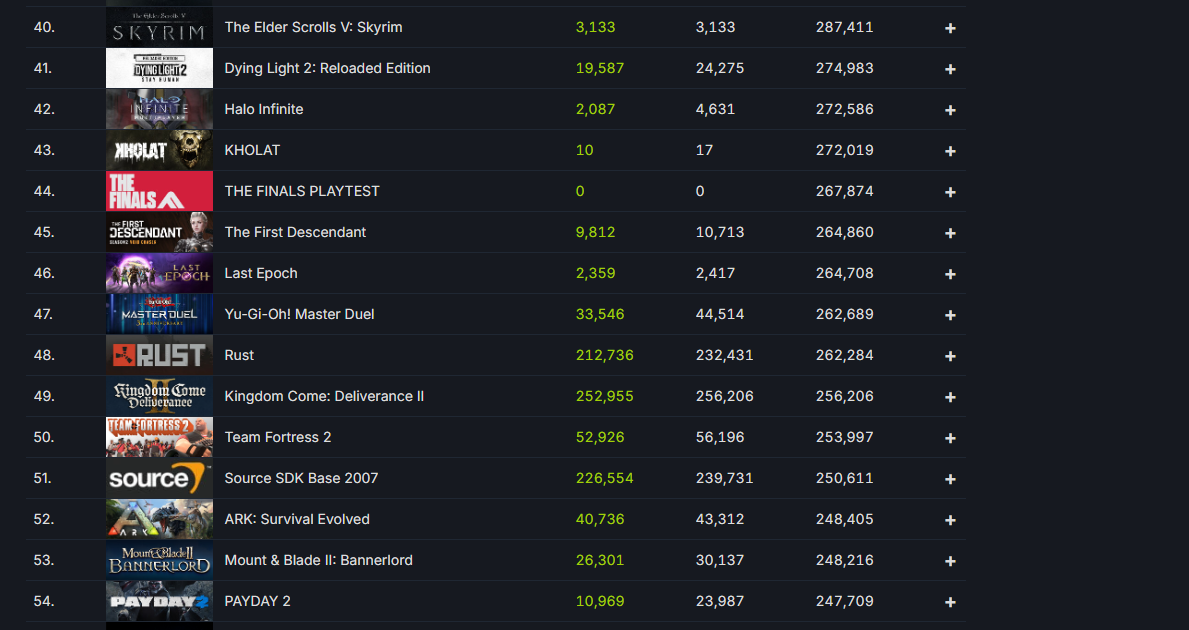Click Kingdom Come Deliverance II thumbnail
1189x630 pixels.
coord(159,396)
